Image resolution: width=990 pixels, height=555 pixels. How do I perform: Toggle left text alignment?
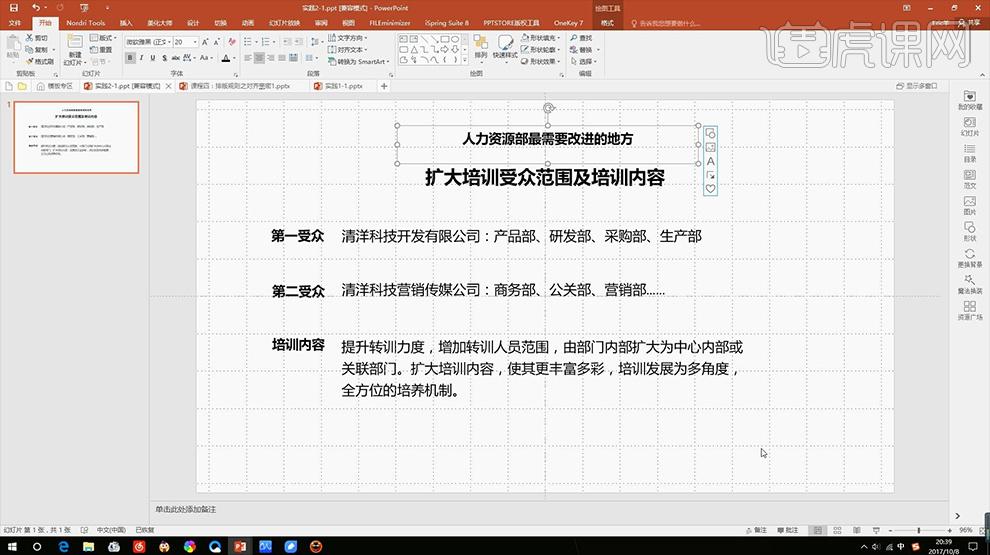point(248,58)
